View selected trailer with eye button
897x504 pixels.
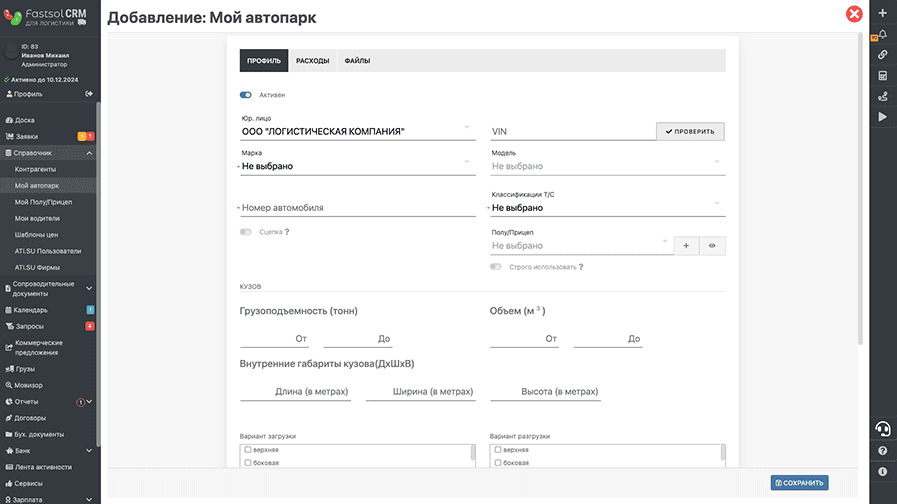pyautogui.click(x=712, y=246)
